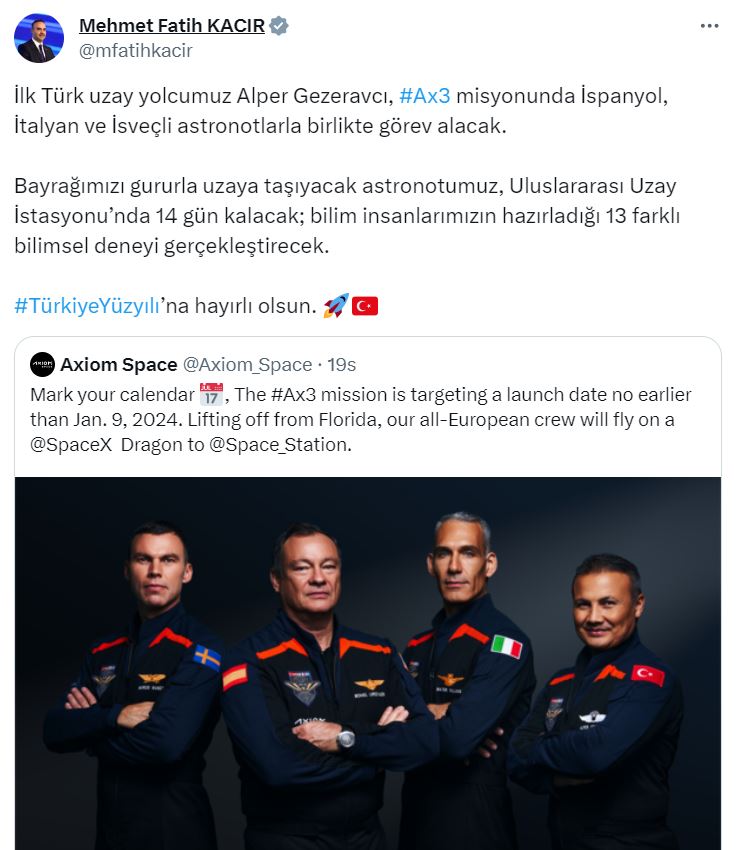Viewport: 741px width, 850px height.
Task: Open the three-dot more options menu
Action: [709, 26]
